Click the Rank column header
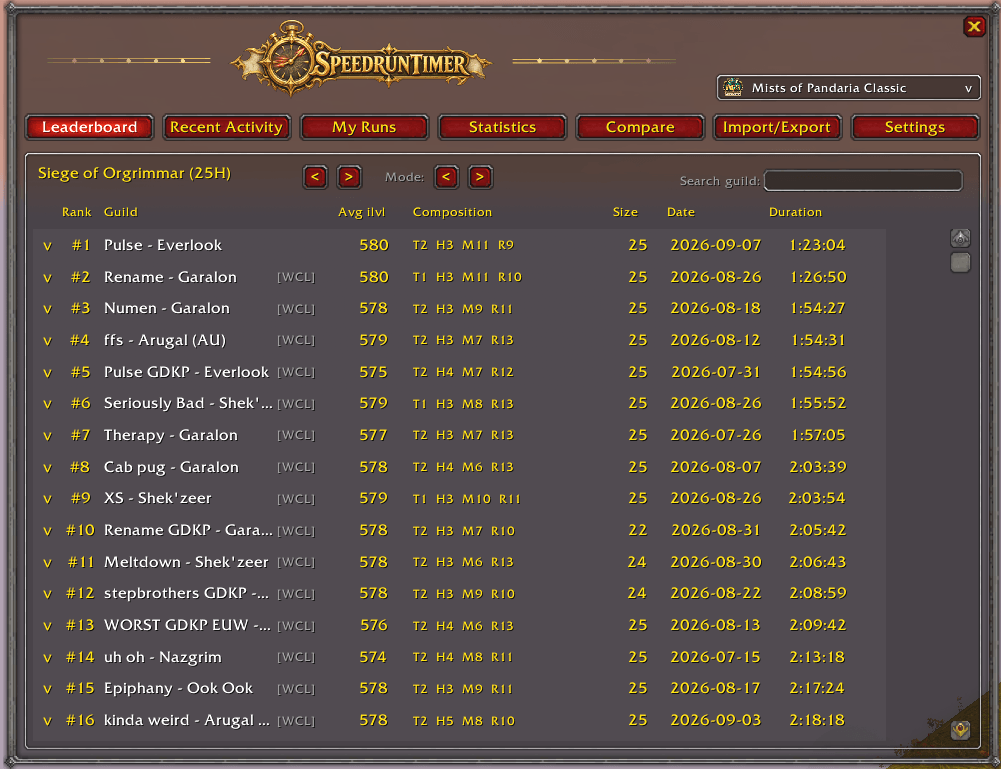 point(77,212)
